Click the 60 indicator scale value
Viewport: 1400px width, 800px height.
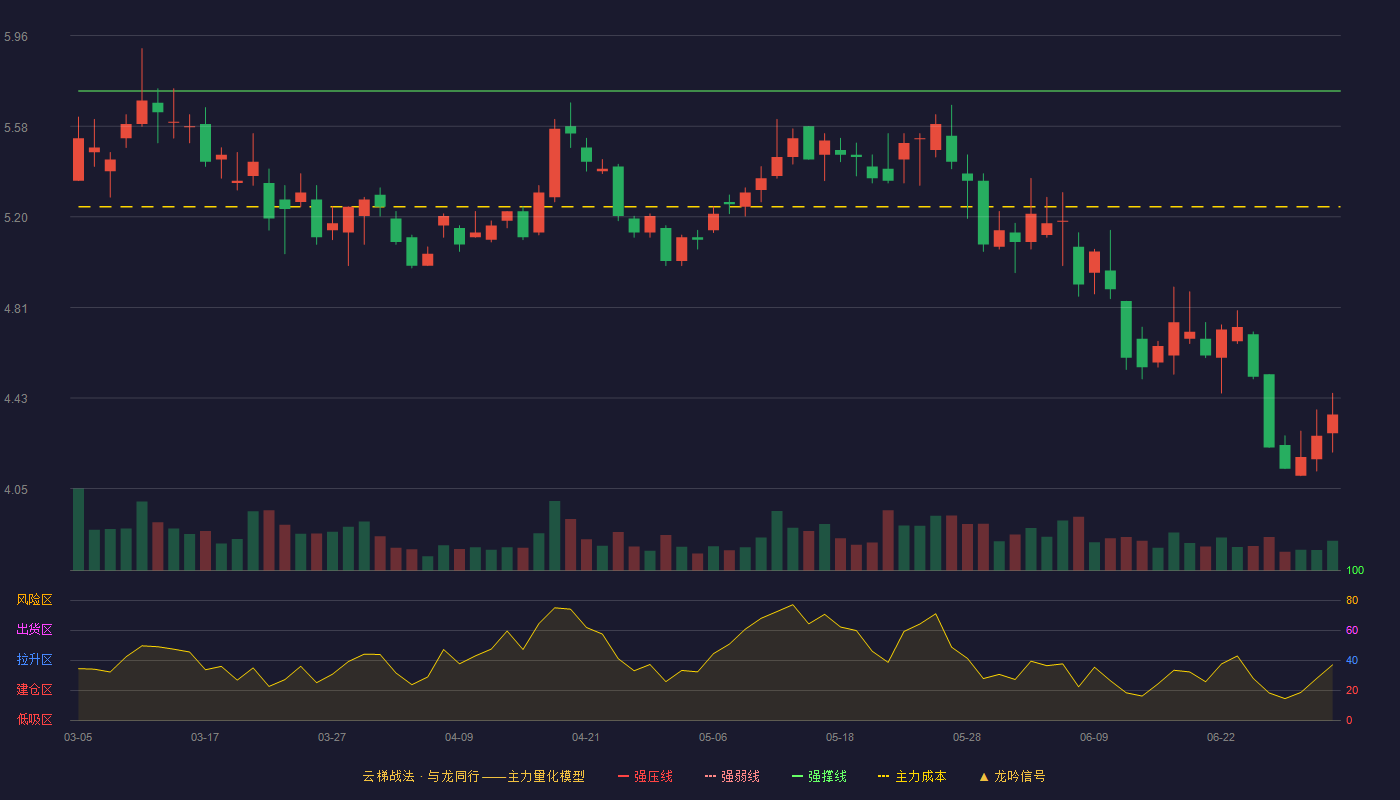coord(1352,630)
